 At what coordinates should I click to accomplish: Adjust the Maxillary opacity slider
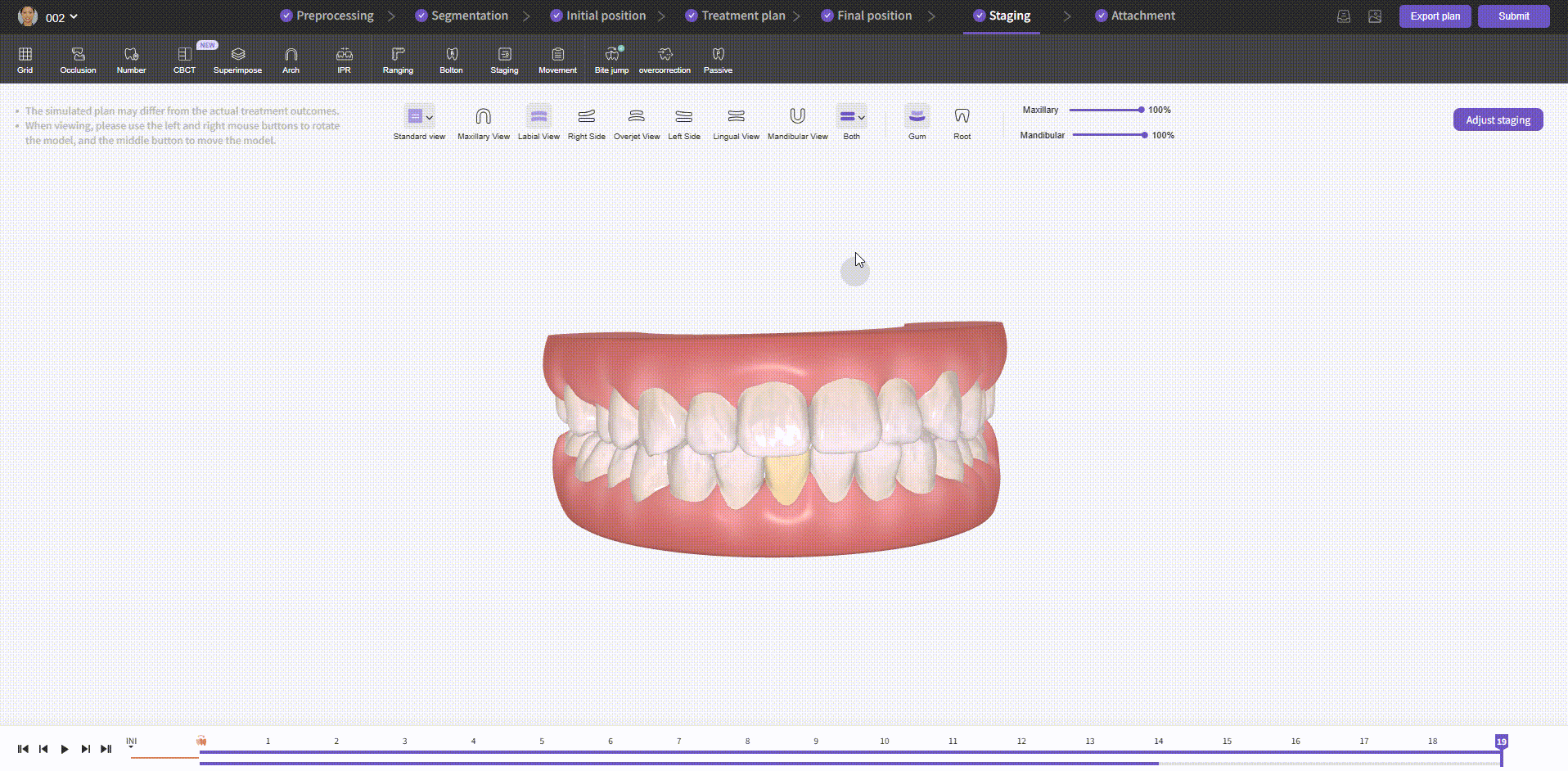[1106, 110]
